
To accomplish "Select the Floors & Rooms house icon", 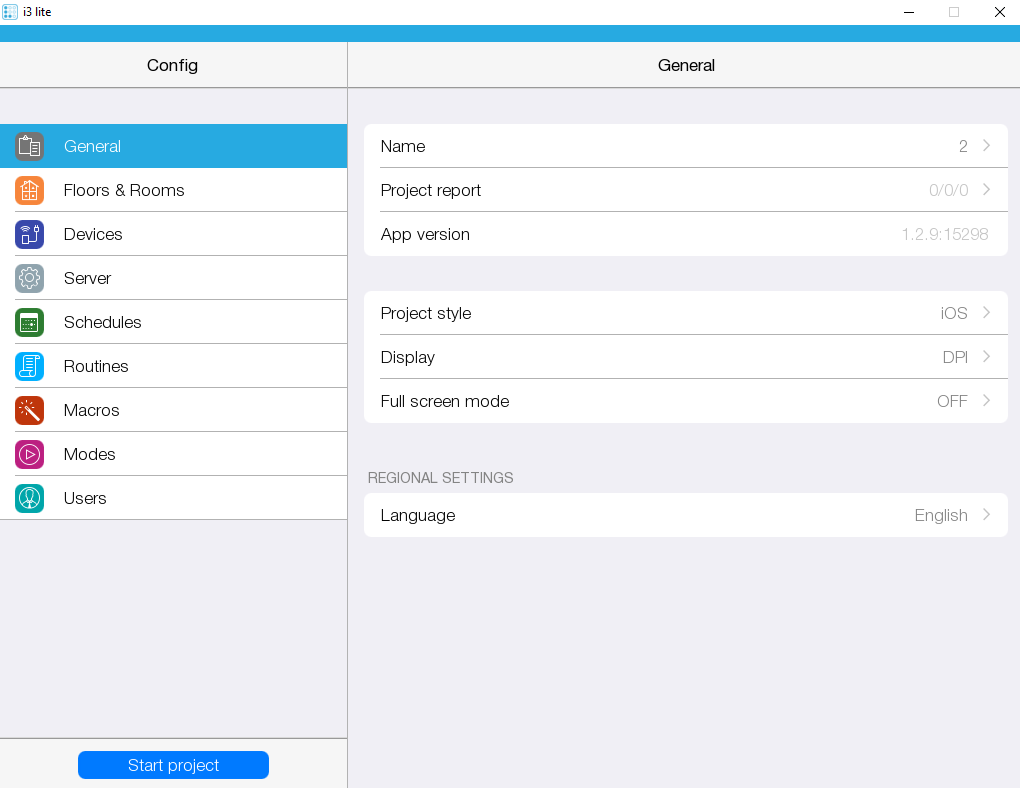I will pos(29,190).
